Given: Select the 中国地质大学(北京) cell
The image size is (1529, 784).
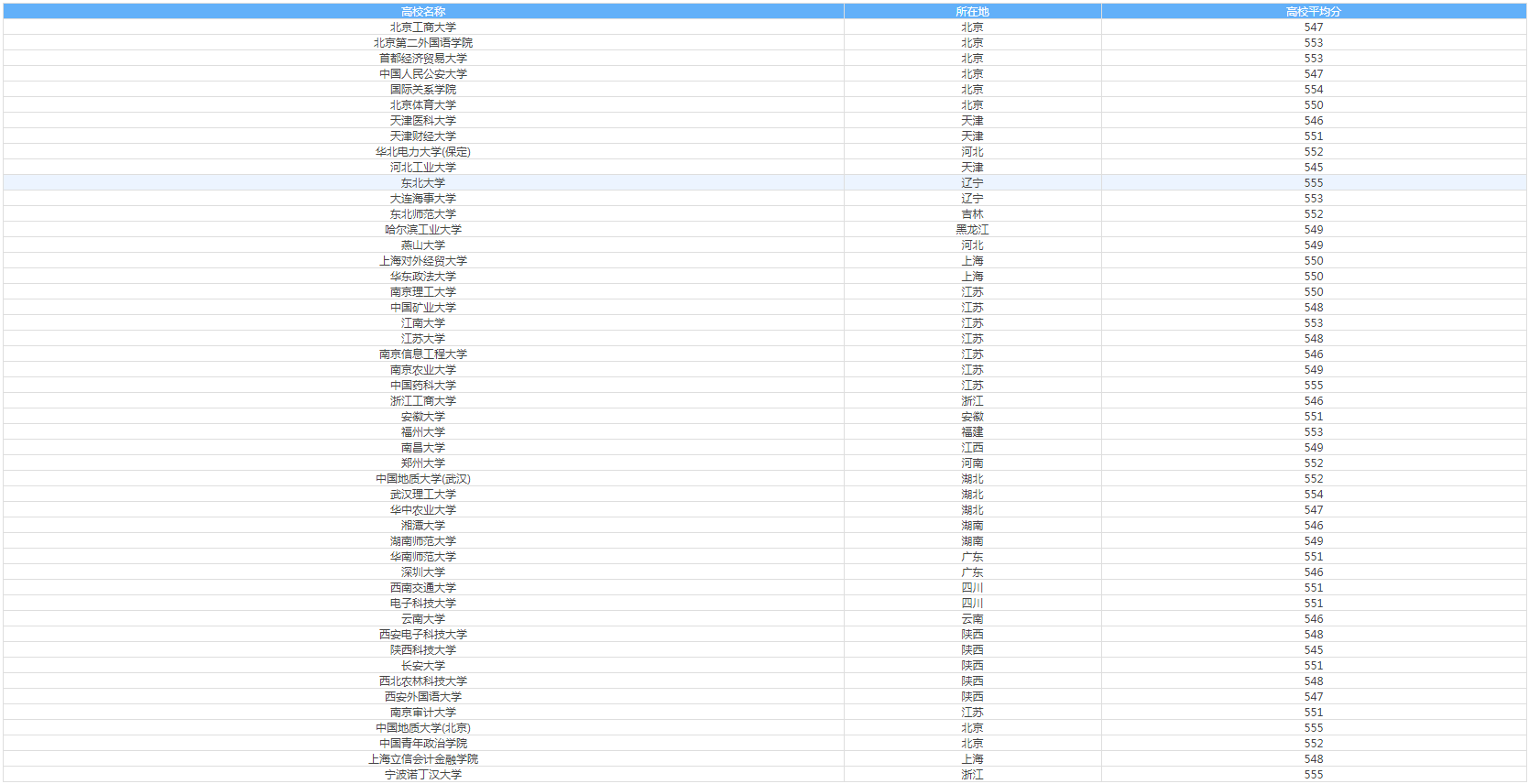Looking at the screenshot, I should coord(423,728).
